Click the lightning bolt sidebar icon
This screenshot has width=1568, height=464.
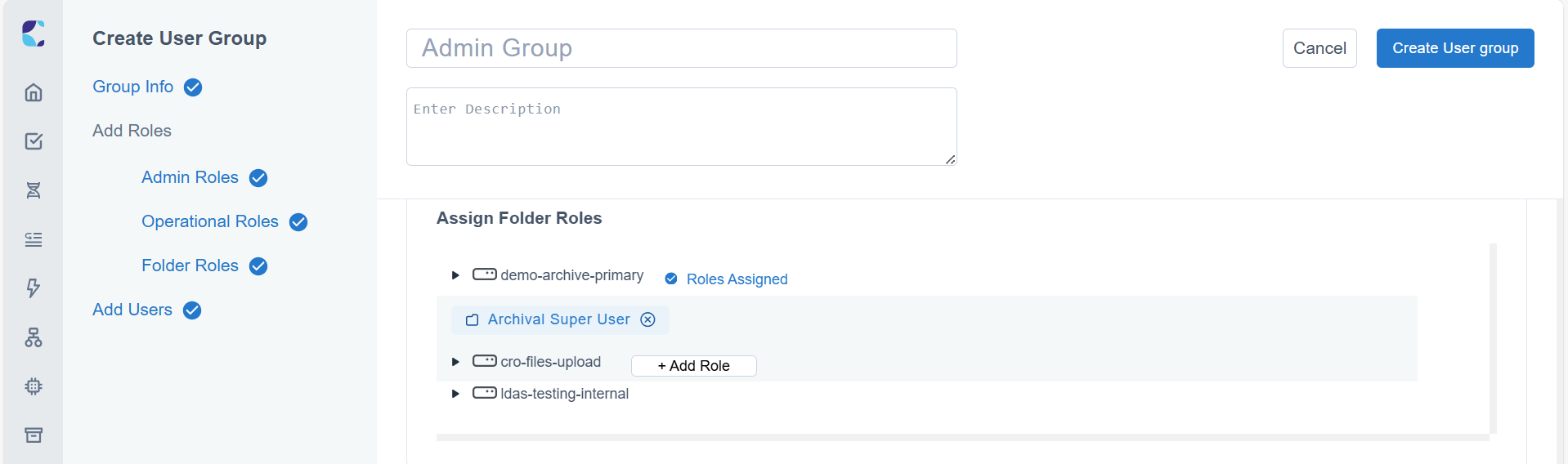[x=34, y=288]
